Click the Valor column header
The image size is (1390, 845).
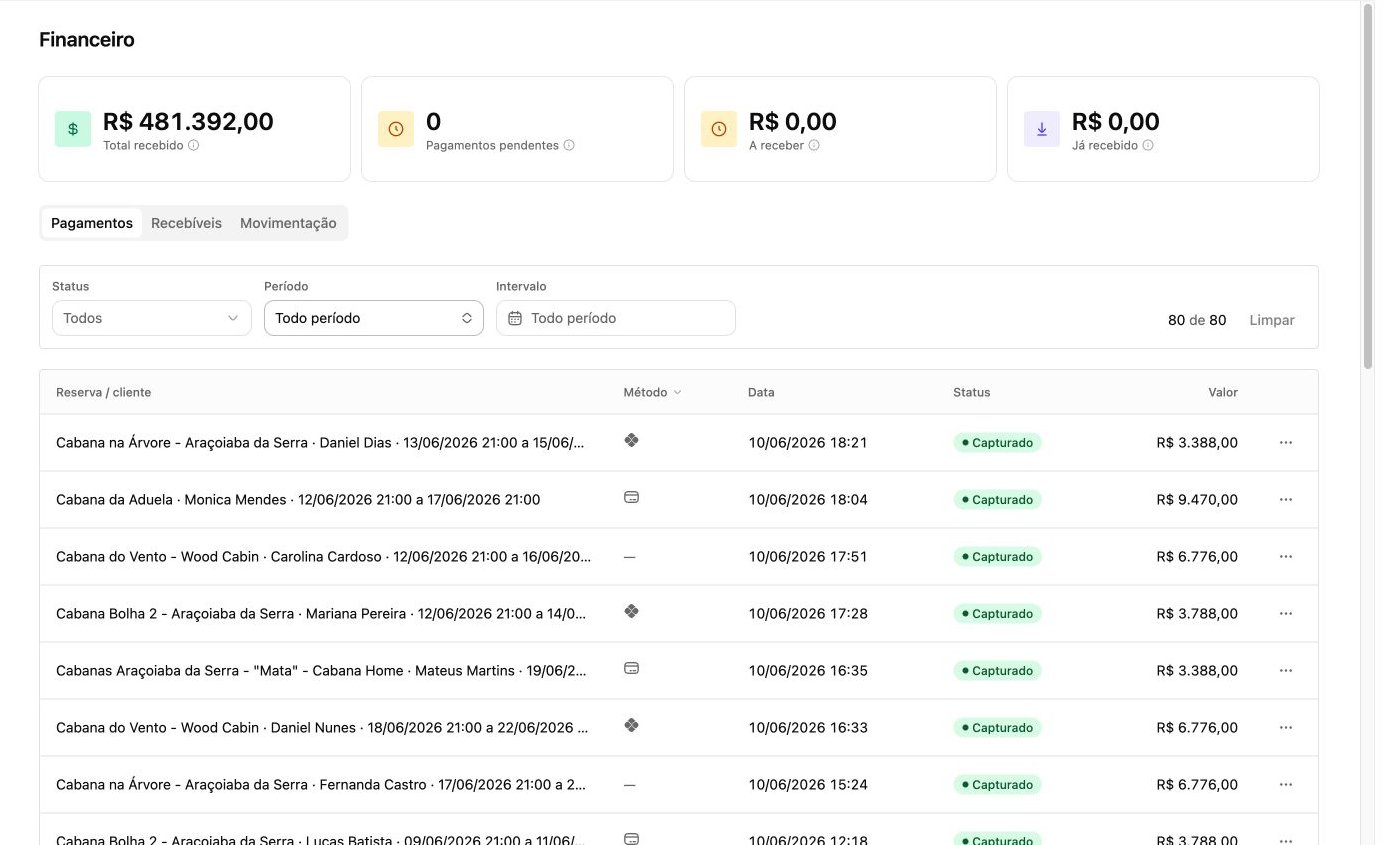coord(1223,392)
